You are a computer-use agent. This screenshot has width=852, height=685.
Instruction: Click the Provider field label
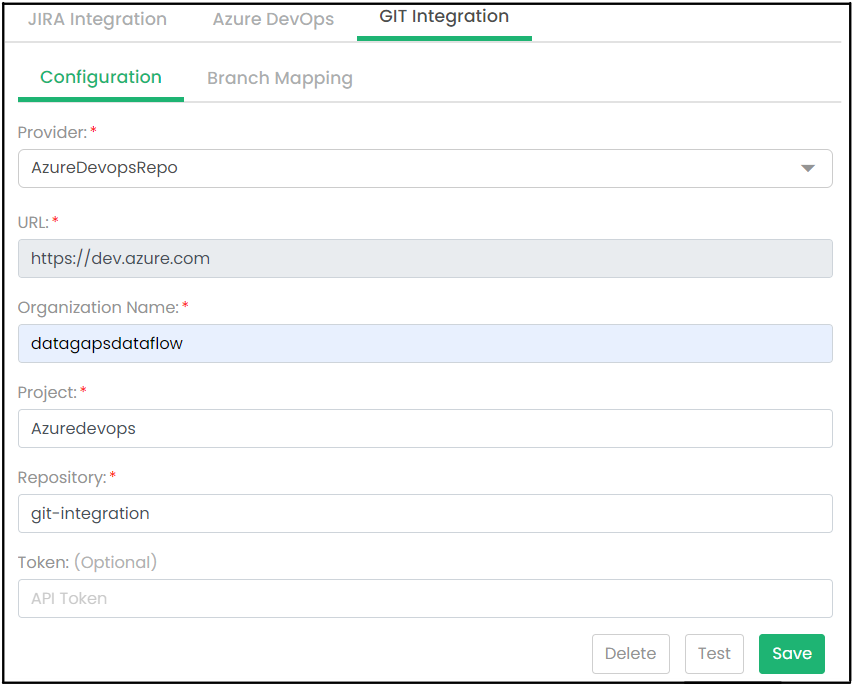52,132
